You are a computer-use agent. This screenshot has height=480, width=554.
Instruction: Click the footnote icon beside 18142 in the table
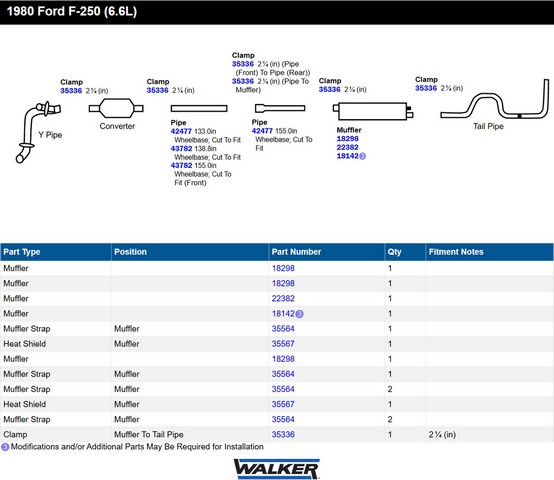(299, 314)
